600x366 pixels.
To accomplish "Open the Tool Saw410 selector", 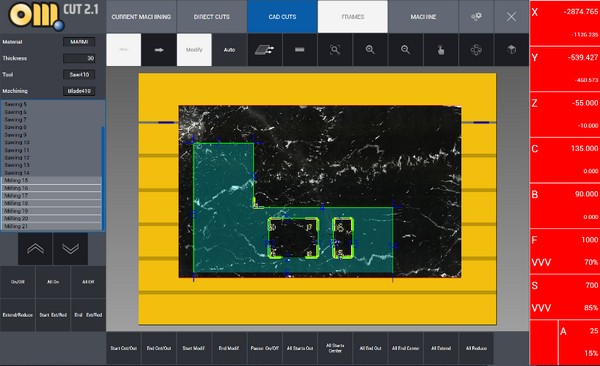I will click(x=79, y=75).
